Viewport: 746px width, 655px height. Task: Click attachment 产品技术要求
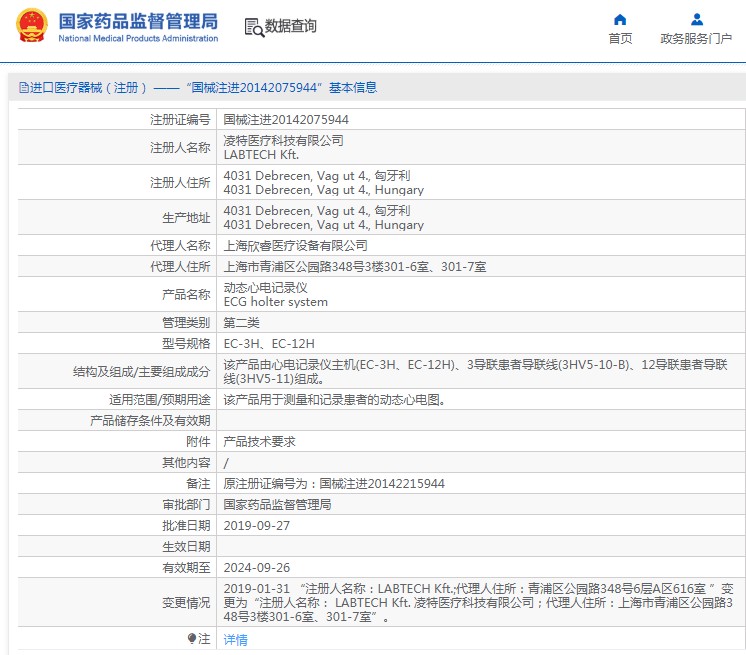point(259,441)
